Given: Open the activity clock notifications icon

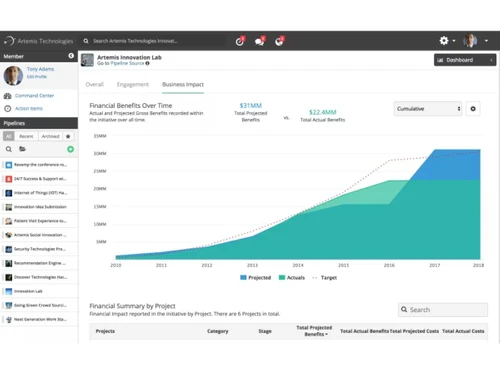Looking at the screenshot, I should pos(240,41).
